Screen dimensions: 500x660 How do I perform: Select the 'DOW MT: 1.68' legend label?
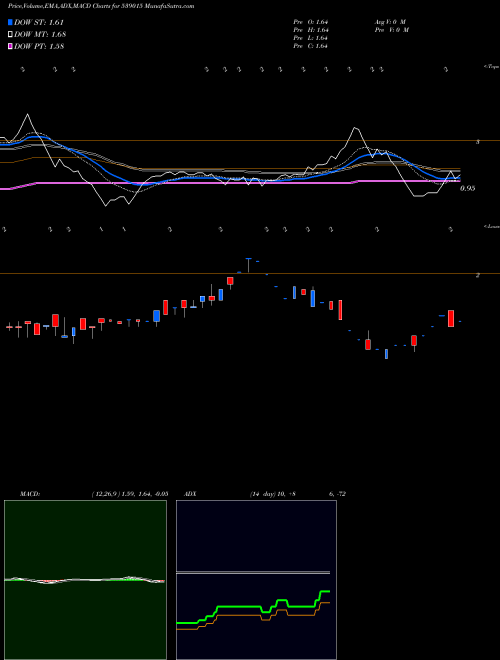click(x=40, y=35)
